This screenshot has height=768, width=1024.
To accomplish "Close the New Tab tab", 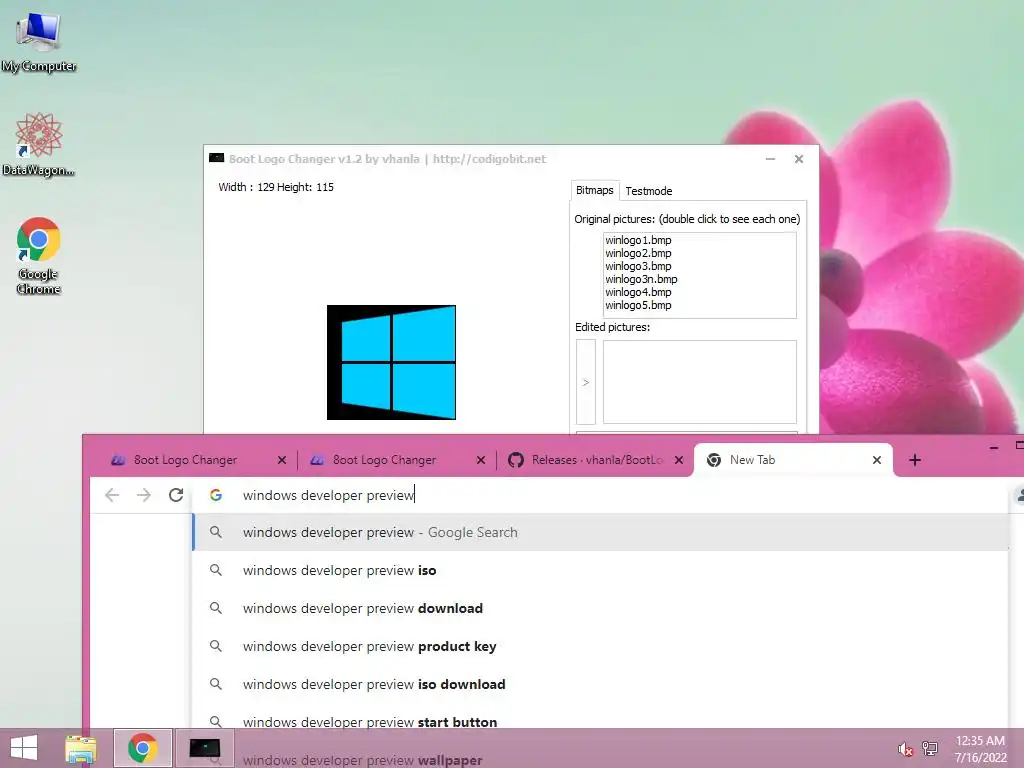I will (x=877, y=460).
